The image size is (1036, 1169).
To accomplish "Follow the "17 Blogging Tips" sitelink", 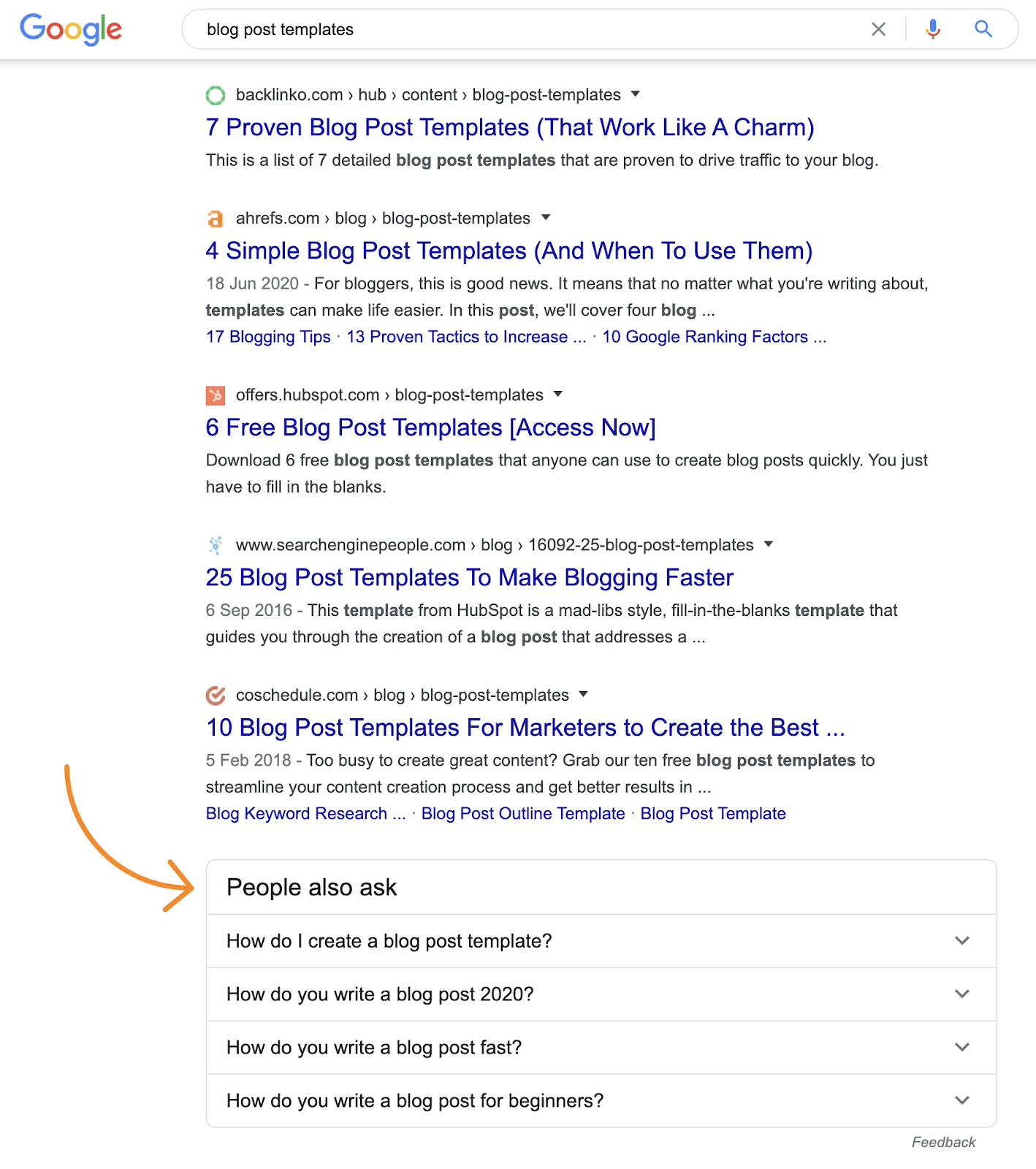I will 268,337.
